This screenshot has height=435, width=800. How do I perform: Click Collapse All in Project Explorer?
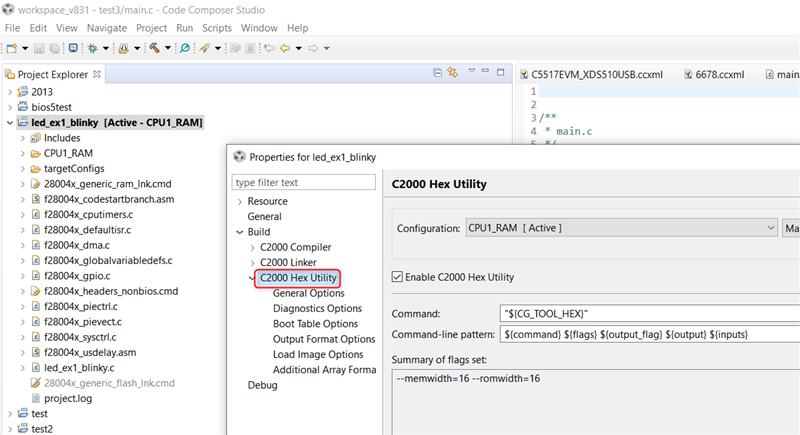pos(437,73)
